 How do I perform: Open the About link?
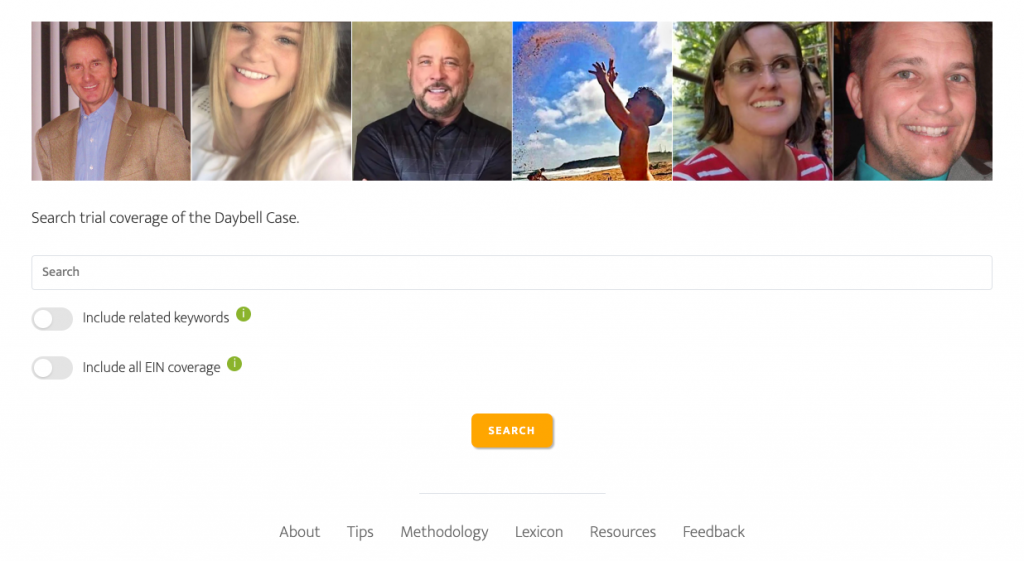(300, 532)
